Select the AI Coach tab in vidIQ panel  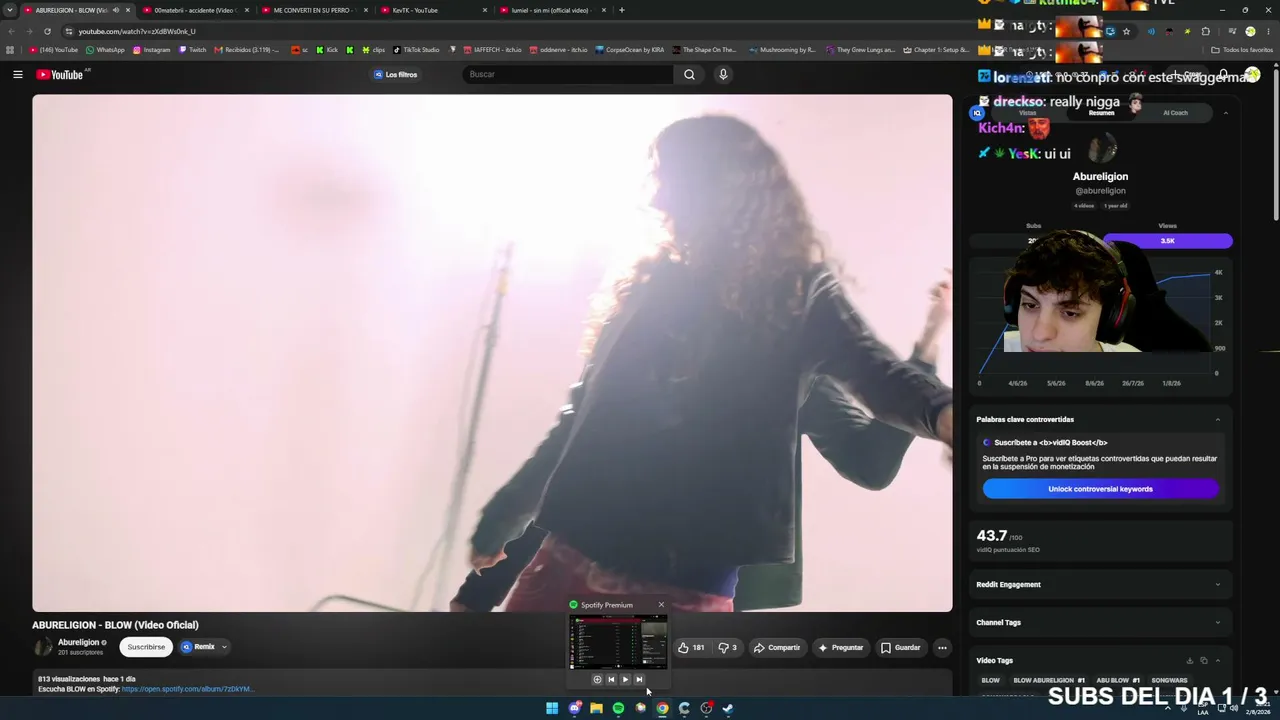pos(1175,113)
